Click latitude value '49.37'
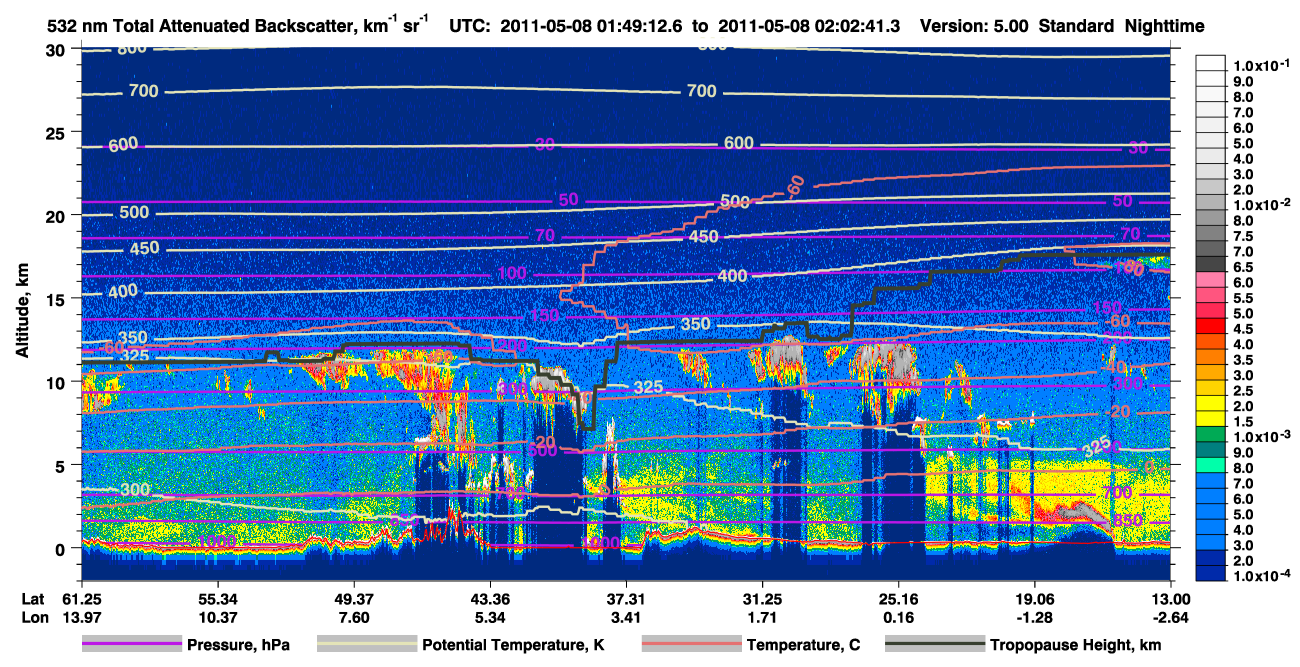 tap(353, 598)
